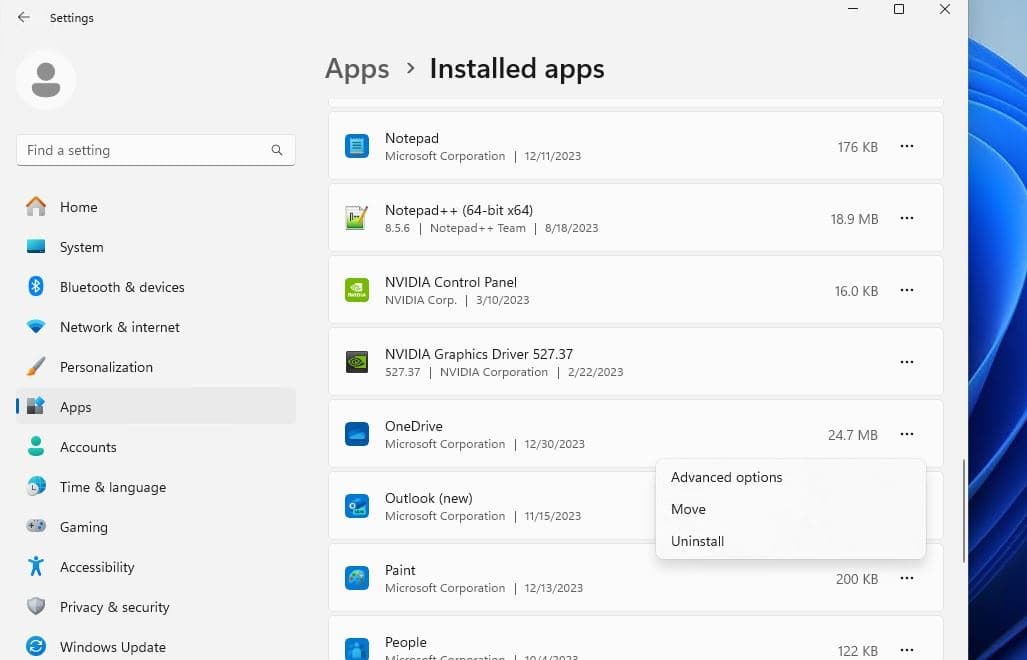The image size is (1027, 660).
Task: Click the OneDrive cloud icon
Action: point(357,434)
